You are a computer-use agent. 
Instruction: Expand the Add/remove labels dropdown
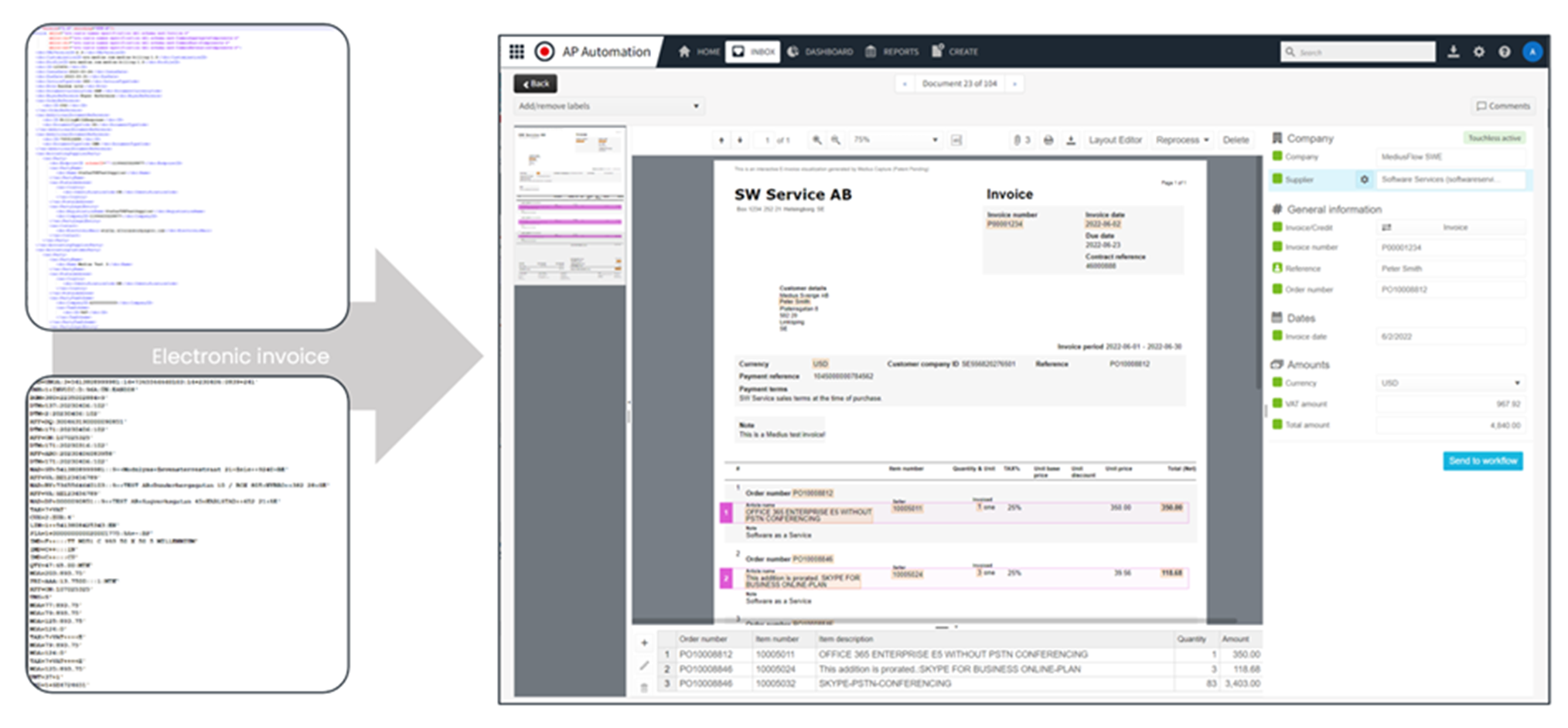tap(608, 106)
